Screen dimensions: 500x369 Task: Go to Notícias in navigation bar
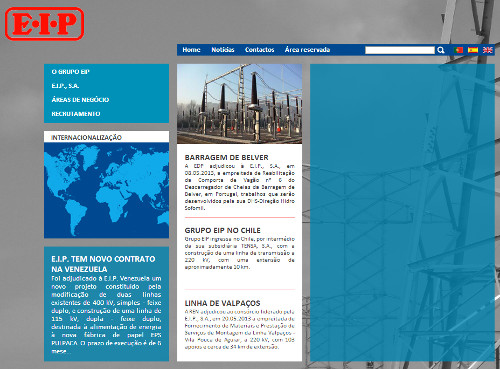[x=223, y=50]
